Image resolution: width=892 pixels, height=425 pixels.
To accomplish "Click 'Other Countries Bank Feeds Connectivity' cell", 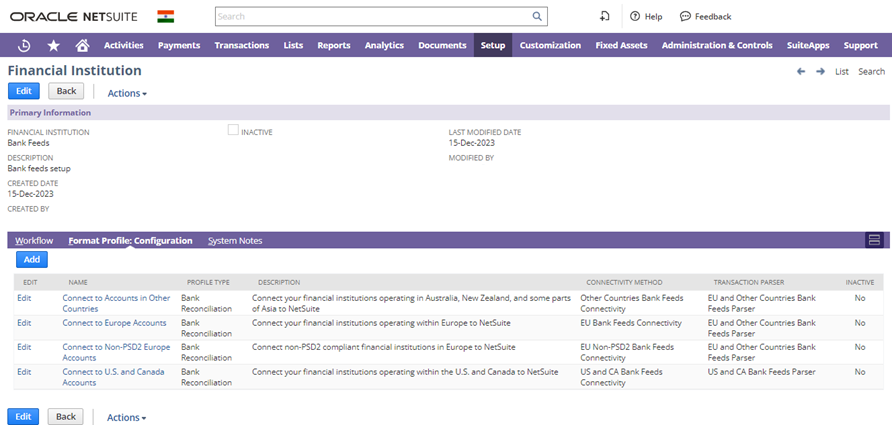I will click(x=632, y=303).
